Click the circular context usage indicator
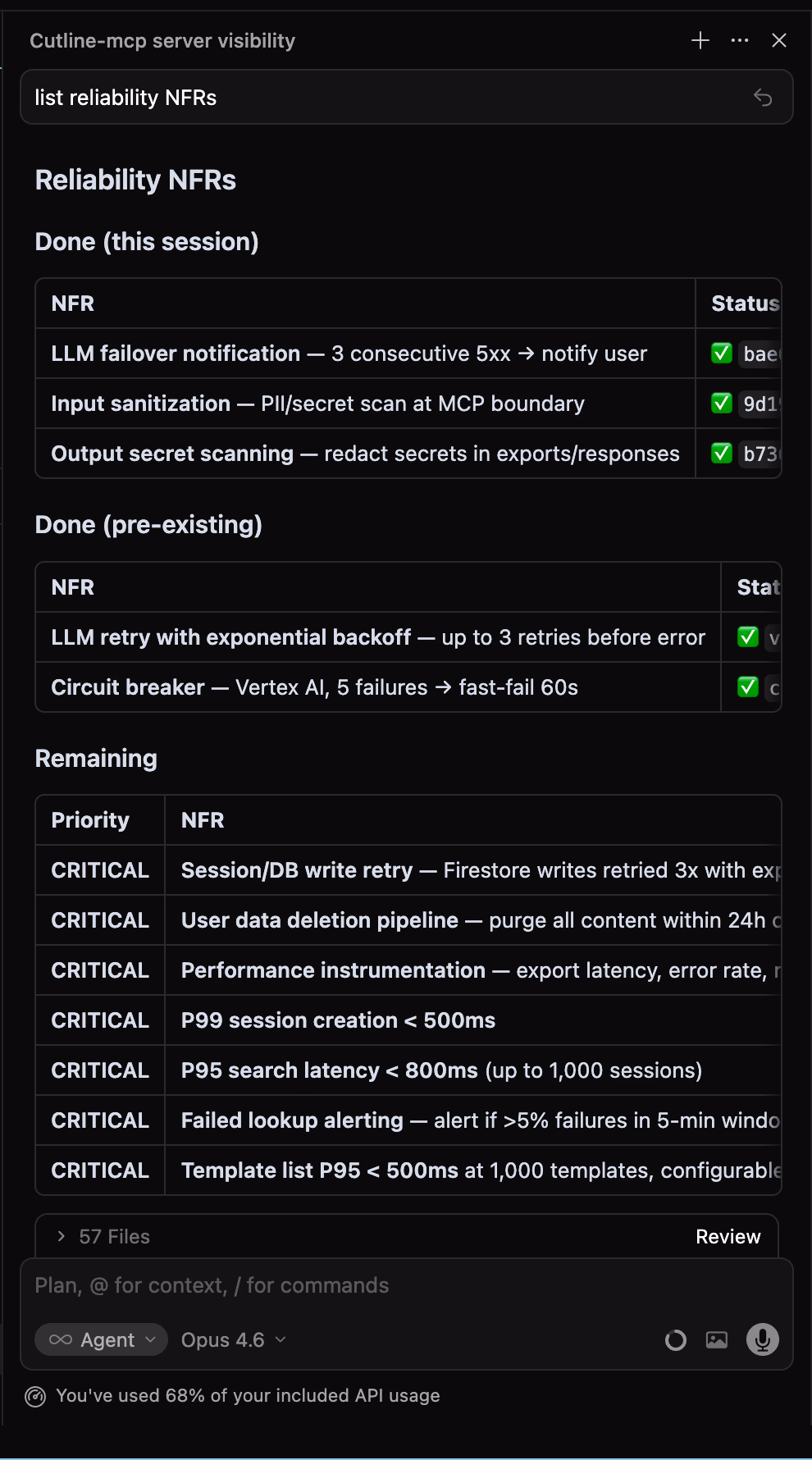Viewport: 812px width, 1460px height. pyautogui.click(x=675, y=1340)
